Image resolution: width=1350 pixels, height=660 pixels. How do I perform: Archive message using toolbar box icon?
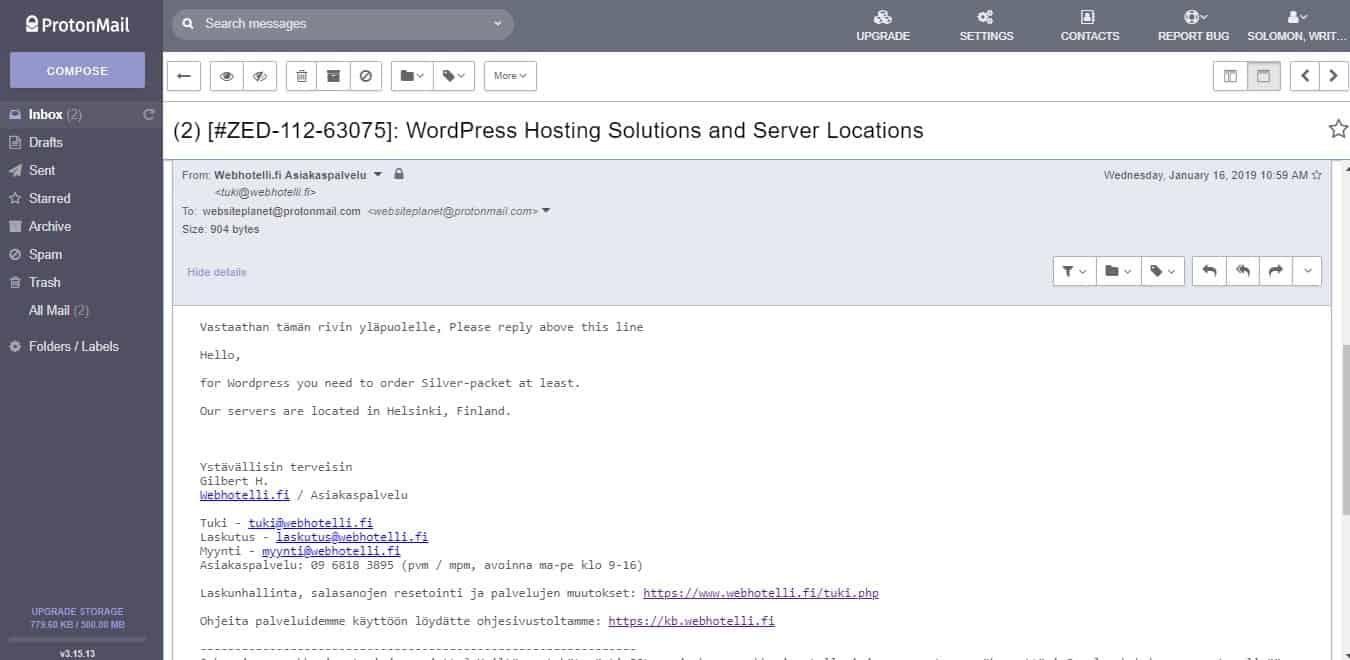click(x=334, y=76)
